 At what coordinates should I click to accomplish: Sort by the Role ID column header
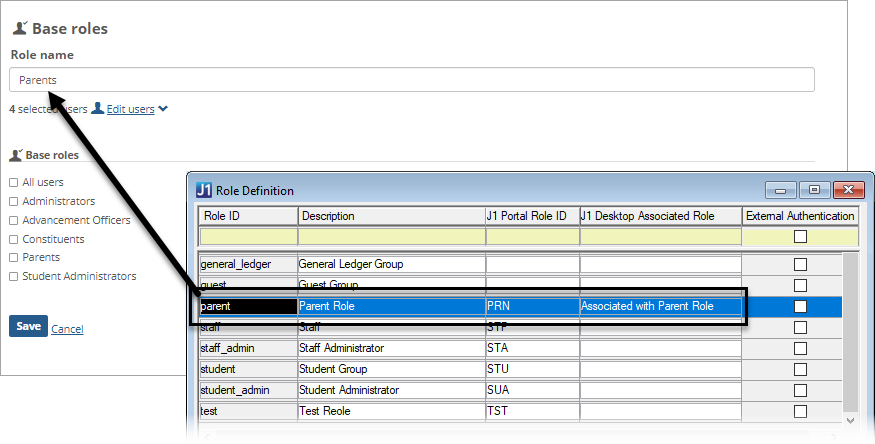click(x=247, y=216)
